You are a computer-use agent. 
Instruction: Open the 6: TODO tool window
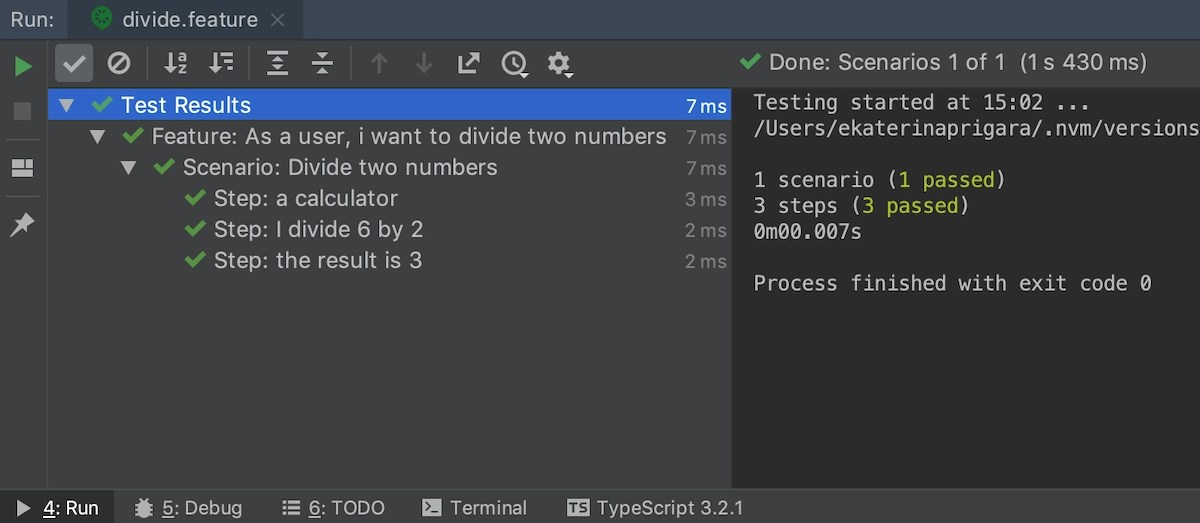click(333, 508)
